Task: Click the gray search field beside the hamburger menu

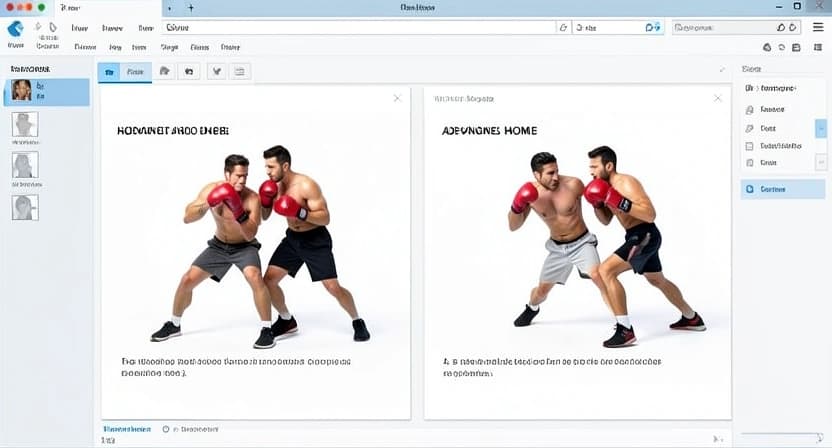Action: (736, 28)
